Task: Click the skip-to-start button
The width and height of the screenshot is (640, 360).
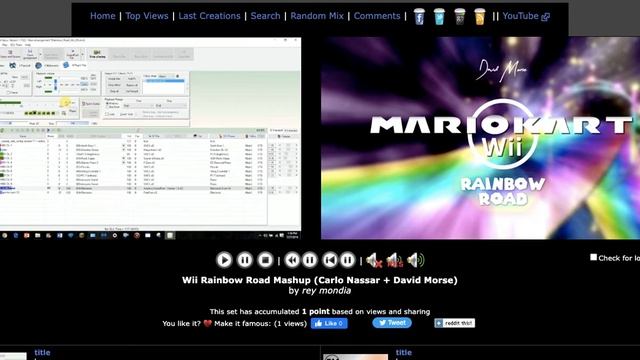Action: [x=330, y=260]
